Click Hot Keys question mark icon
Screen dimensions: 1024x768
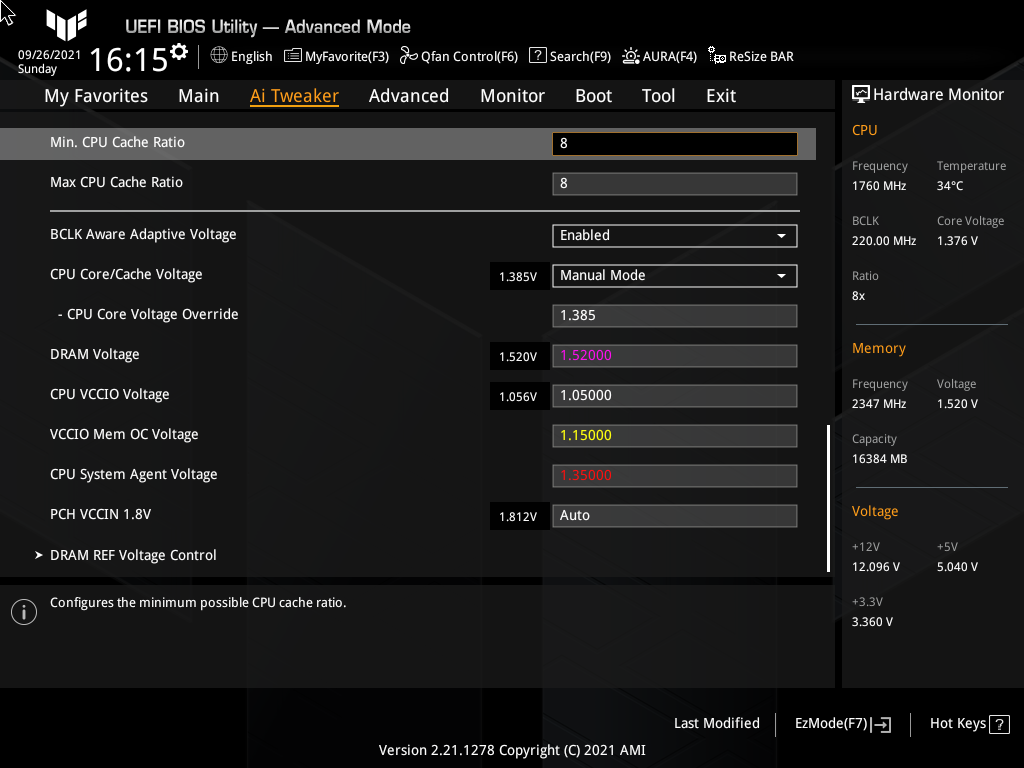pos(999,724)
